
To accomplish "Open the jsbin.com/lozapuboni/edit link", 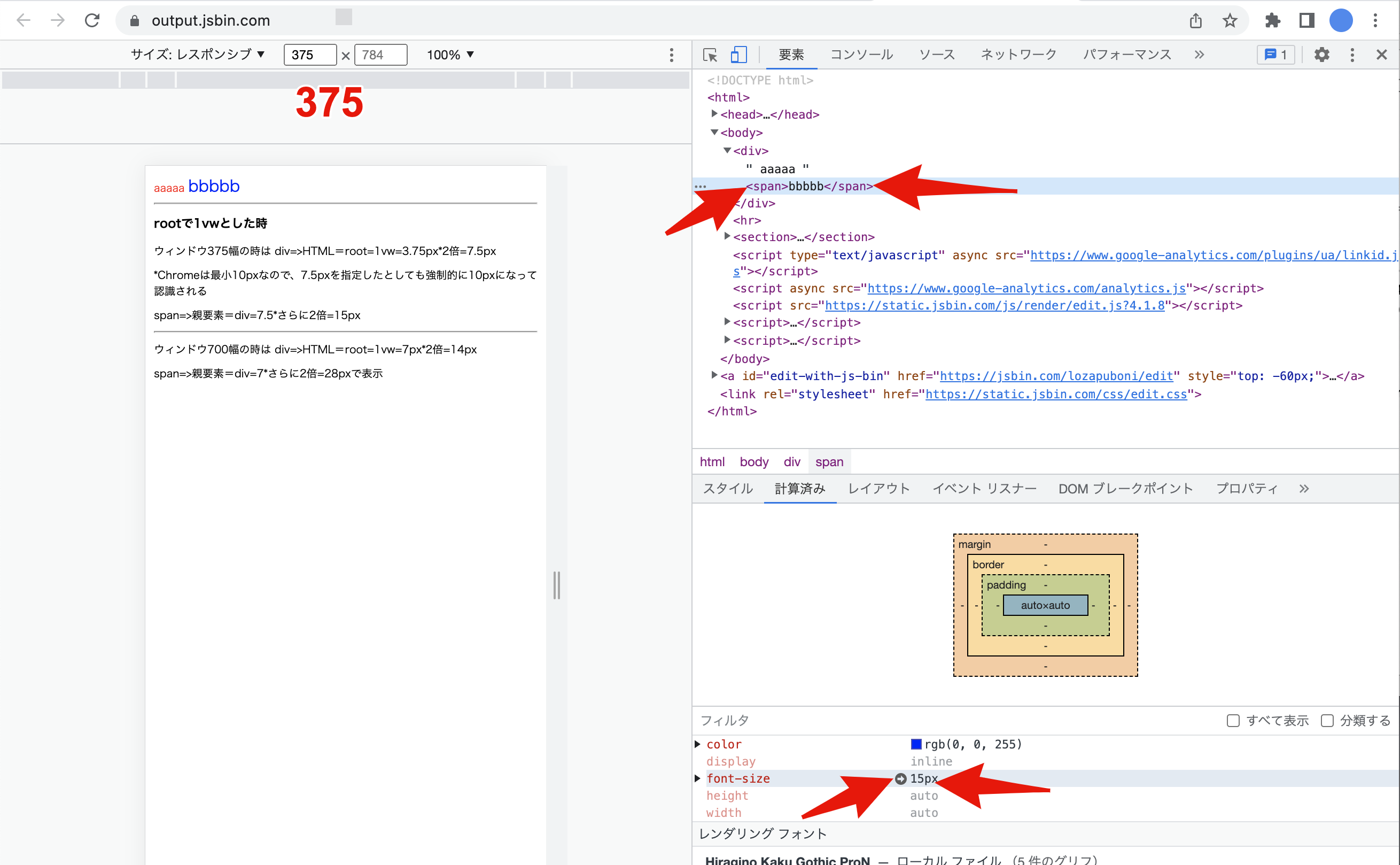I will 1056,376.
